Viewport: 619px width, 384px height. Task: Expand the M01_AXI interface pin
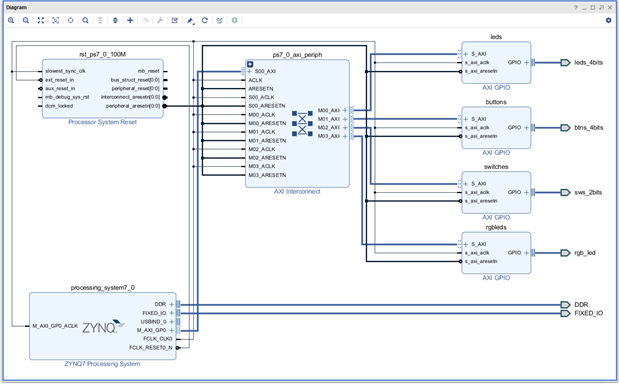[x=345, y=119]
